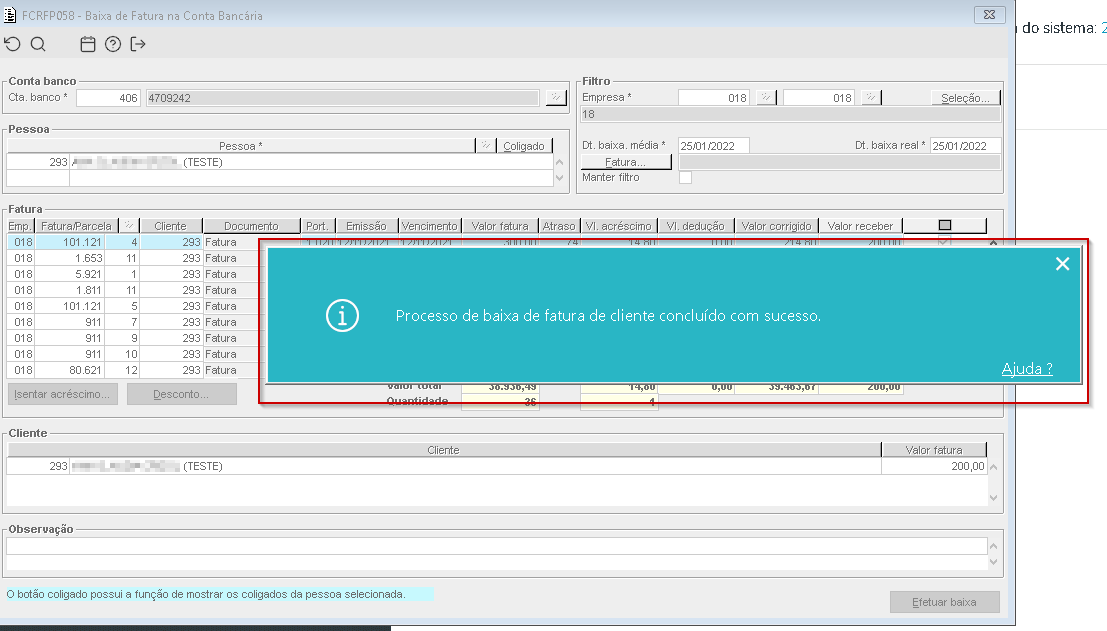
Task: Click Cta. banco code field 406
Action: click(108, 97)
